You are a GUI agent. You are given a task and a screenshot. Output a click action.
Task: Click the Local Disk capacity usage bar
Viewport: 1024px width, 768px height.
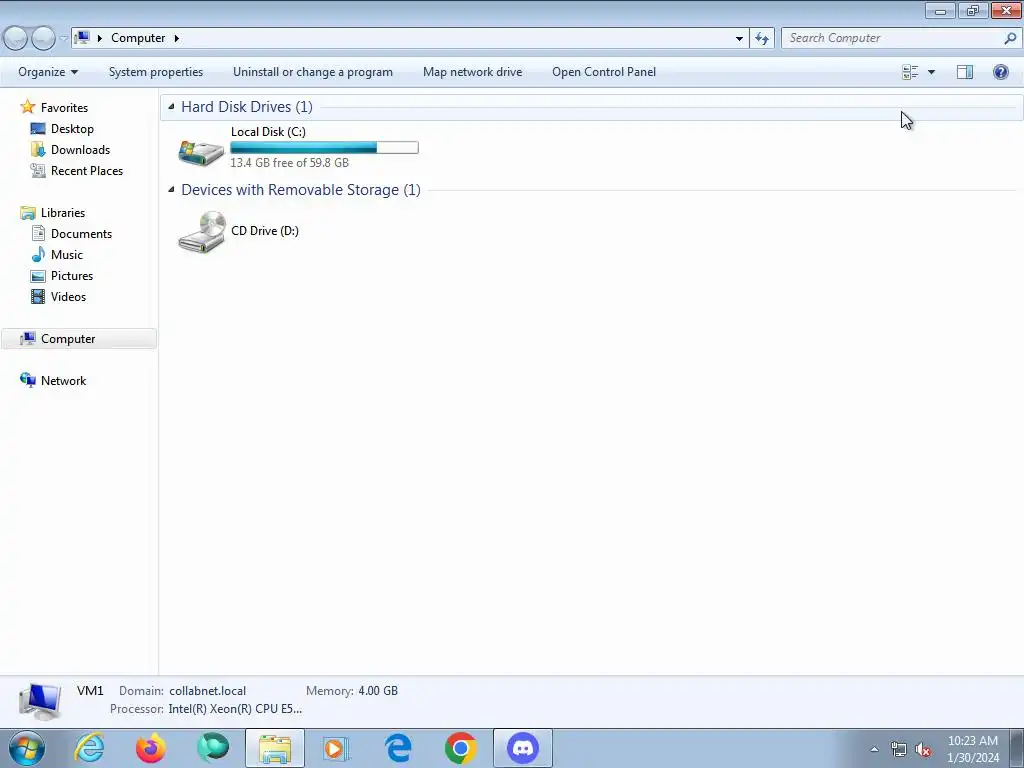pyautogui.click(x=324, y=148)
